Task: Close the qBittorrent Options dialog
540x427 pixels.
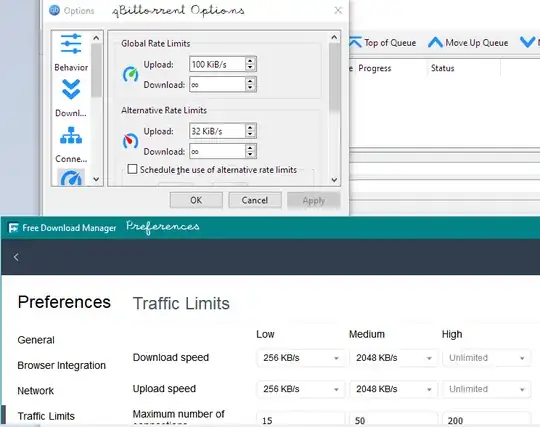Action: 338,10
